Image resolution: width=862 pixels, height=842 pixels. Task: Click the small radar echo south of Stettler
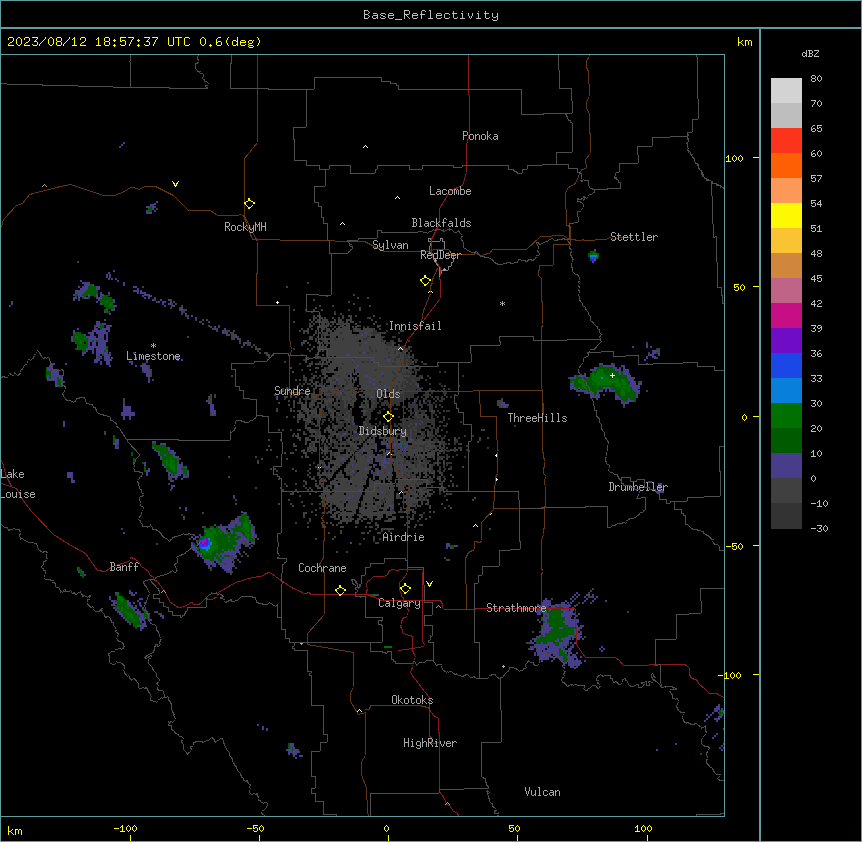[593, 256]
